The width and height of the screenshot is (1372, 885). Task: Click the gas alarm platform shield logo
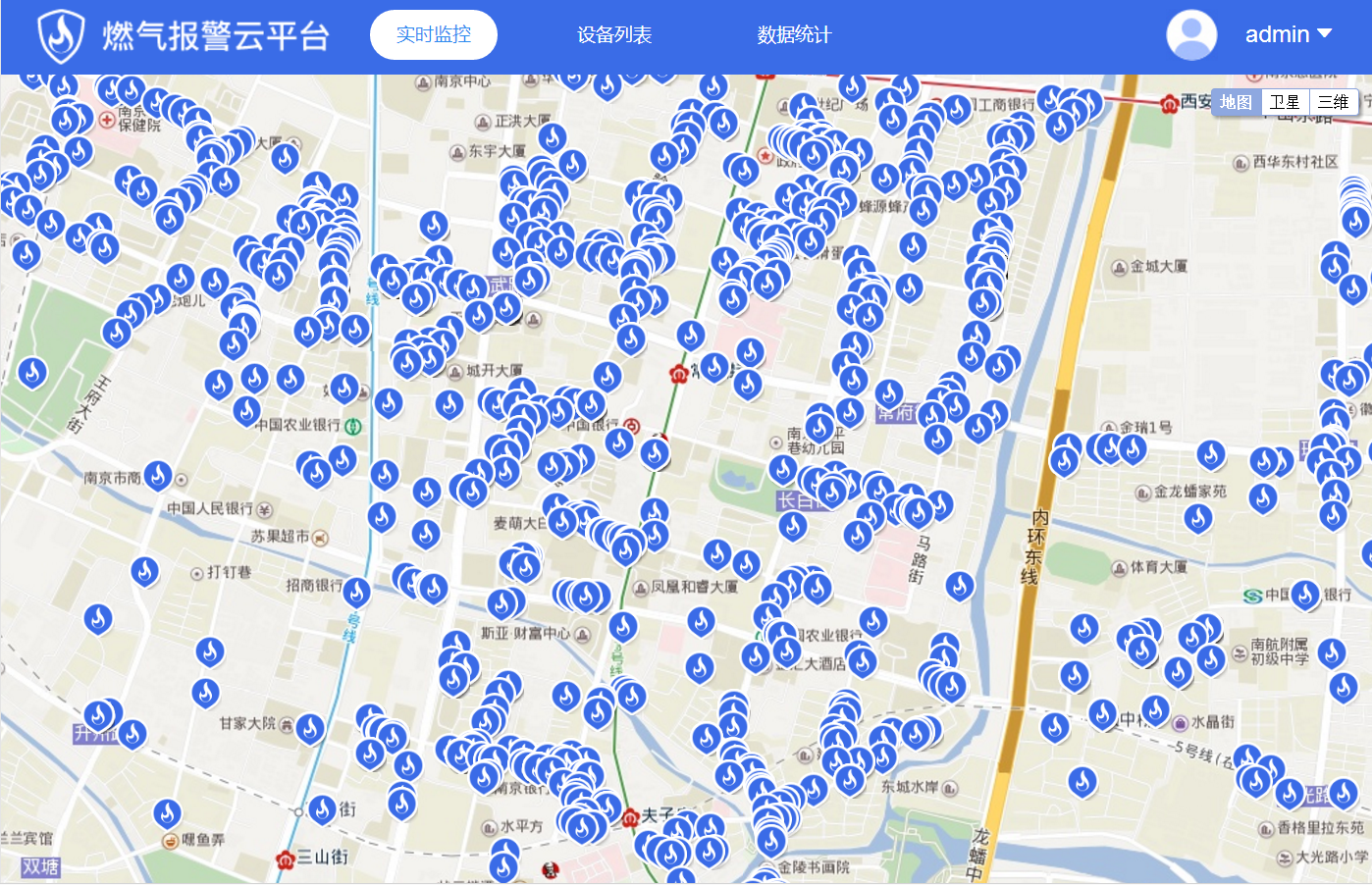61,36
